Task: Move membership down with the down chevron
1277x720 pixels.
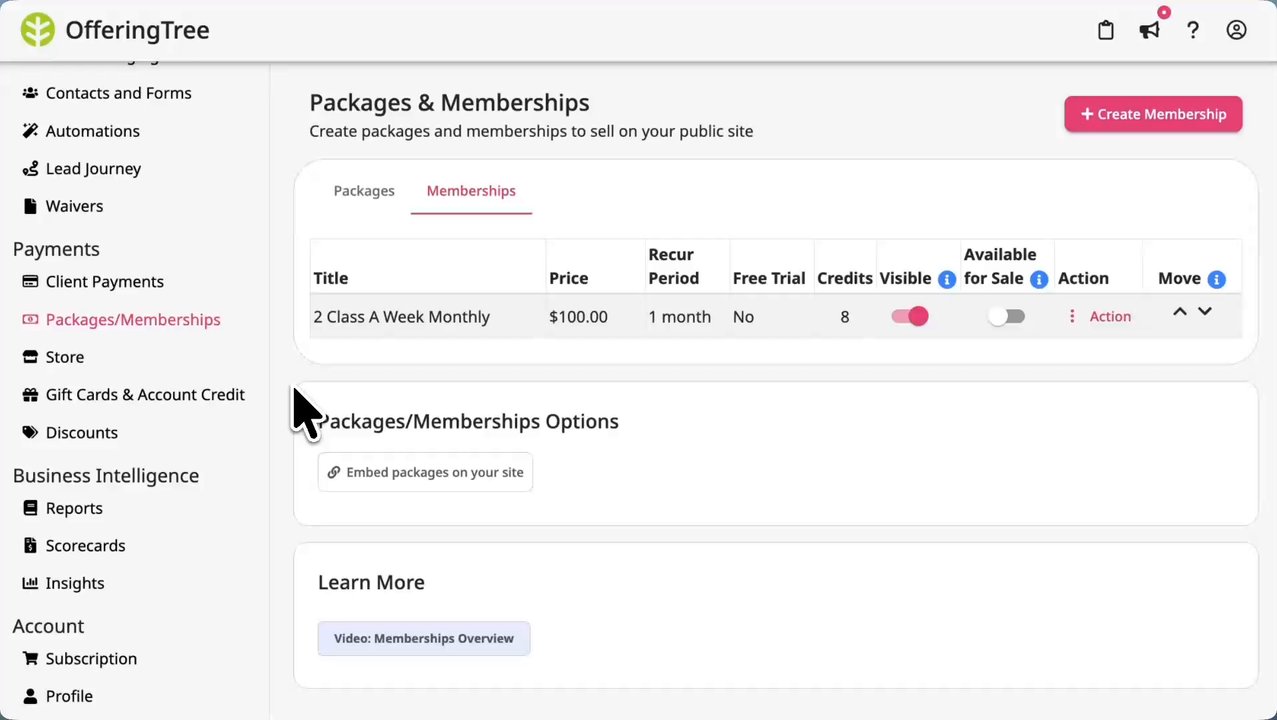Action: [1205, 312]
